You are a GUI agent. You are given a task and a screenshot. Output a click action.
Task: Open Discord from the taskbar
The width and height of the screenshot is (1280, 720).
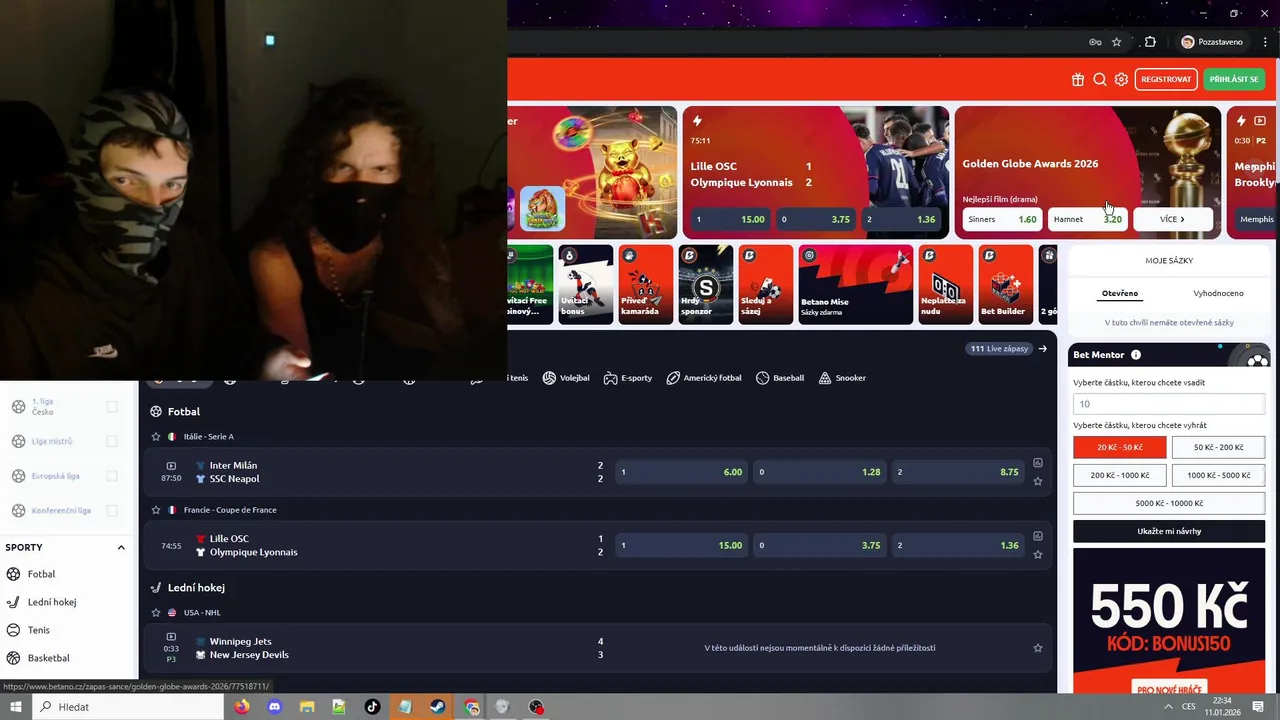(x=274, y=707)
